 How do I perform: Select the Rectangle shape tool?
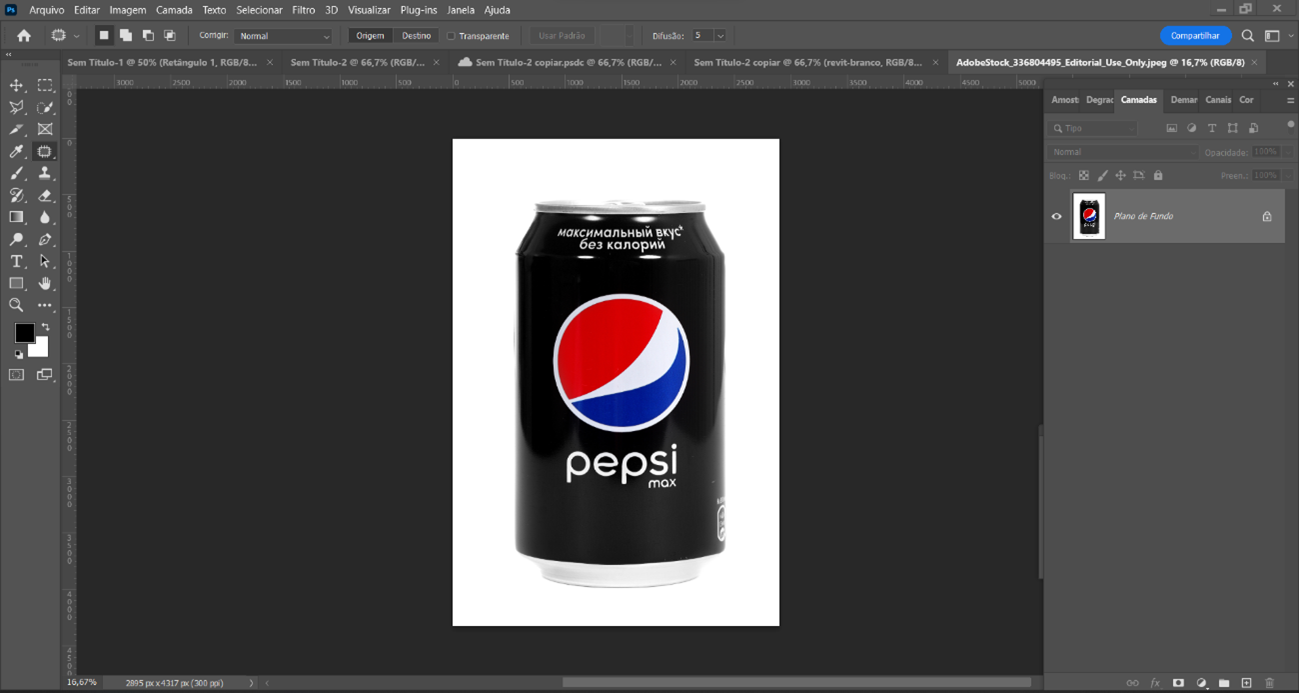pos(17,283)
